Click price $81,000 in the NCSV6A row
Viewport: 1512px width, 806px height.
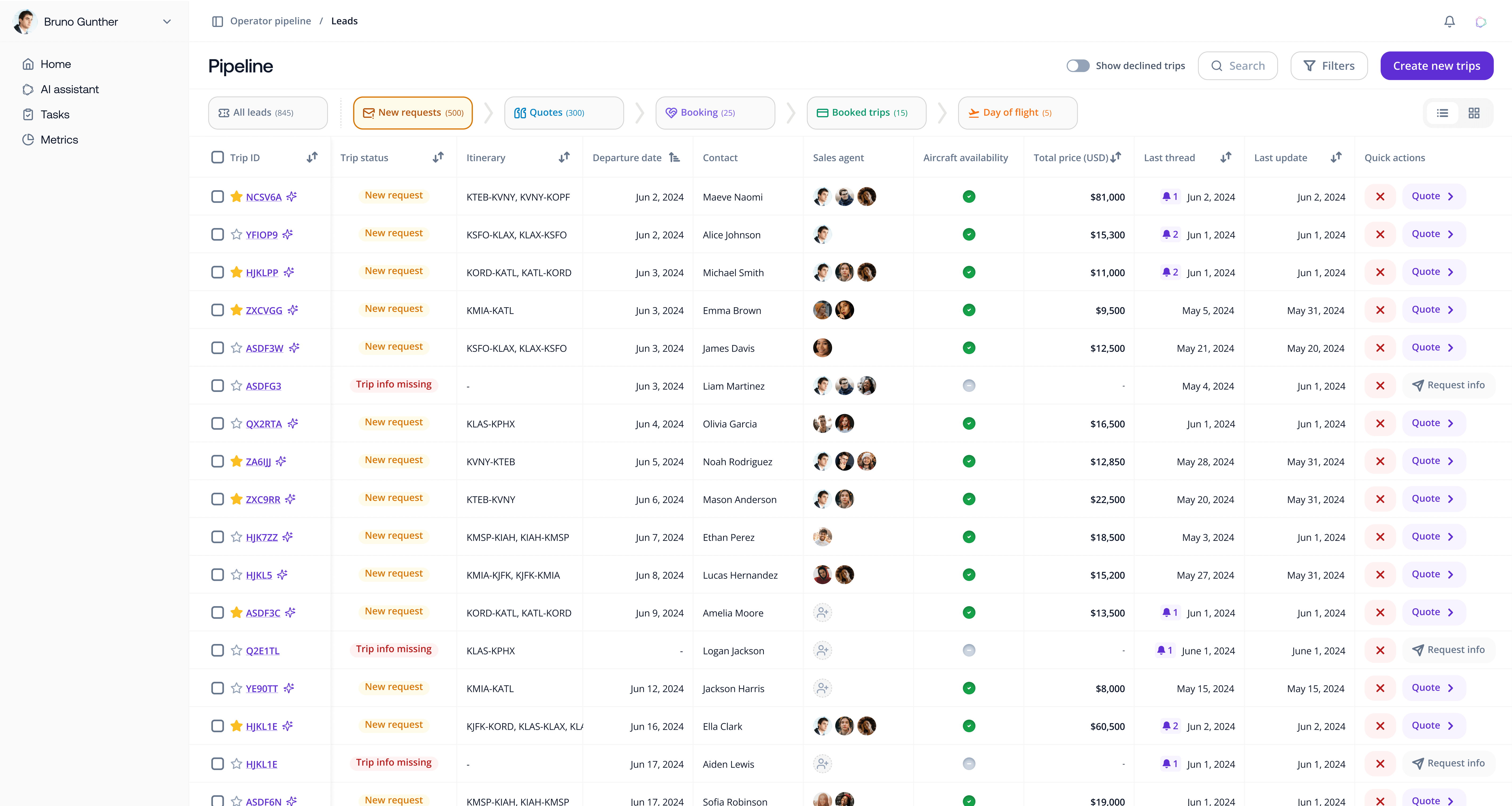pyautogui.click(x=1107, y=197)
